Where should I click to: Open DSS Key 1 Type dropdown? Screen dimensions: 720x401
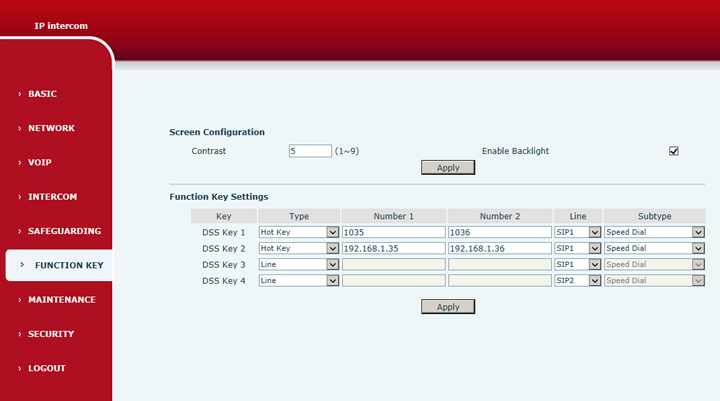tap(299, 232)
